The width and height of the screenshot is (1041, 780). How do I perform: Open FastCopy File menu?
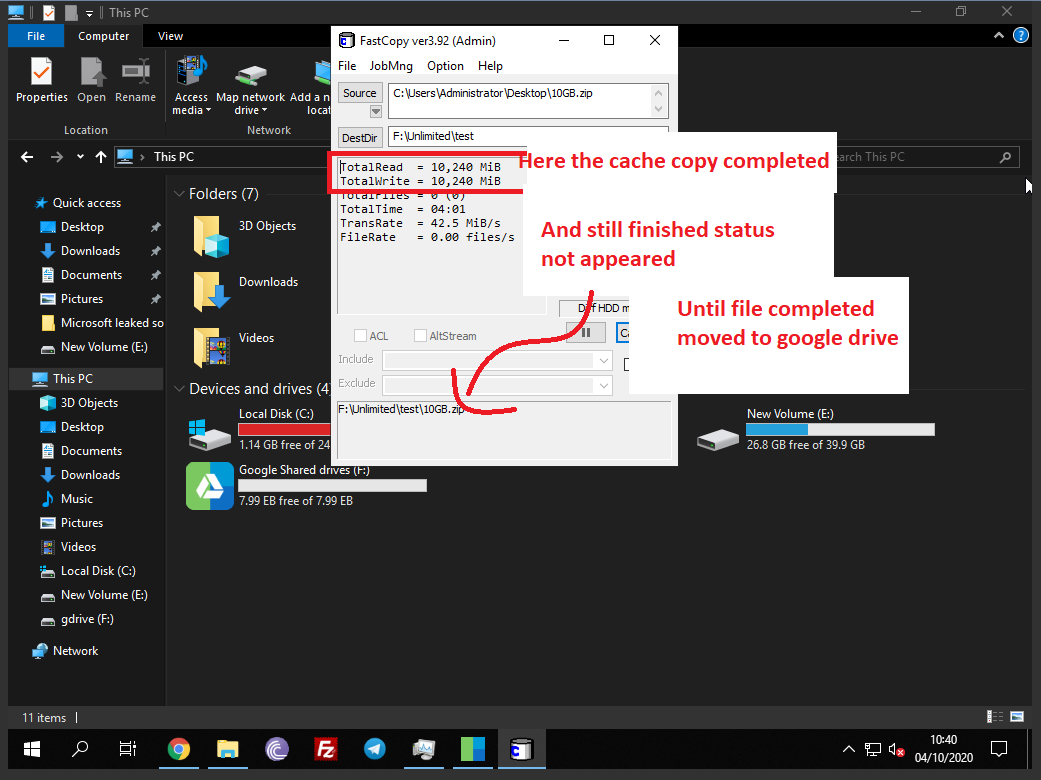coord(347,66)
